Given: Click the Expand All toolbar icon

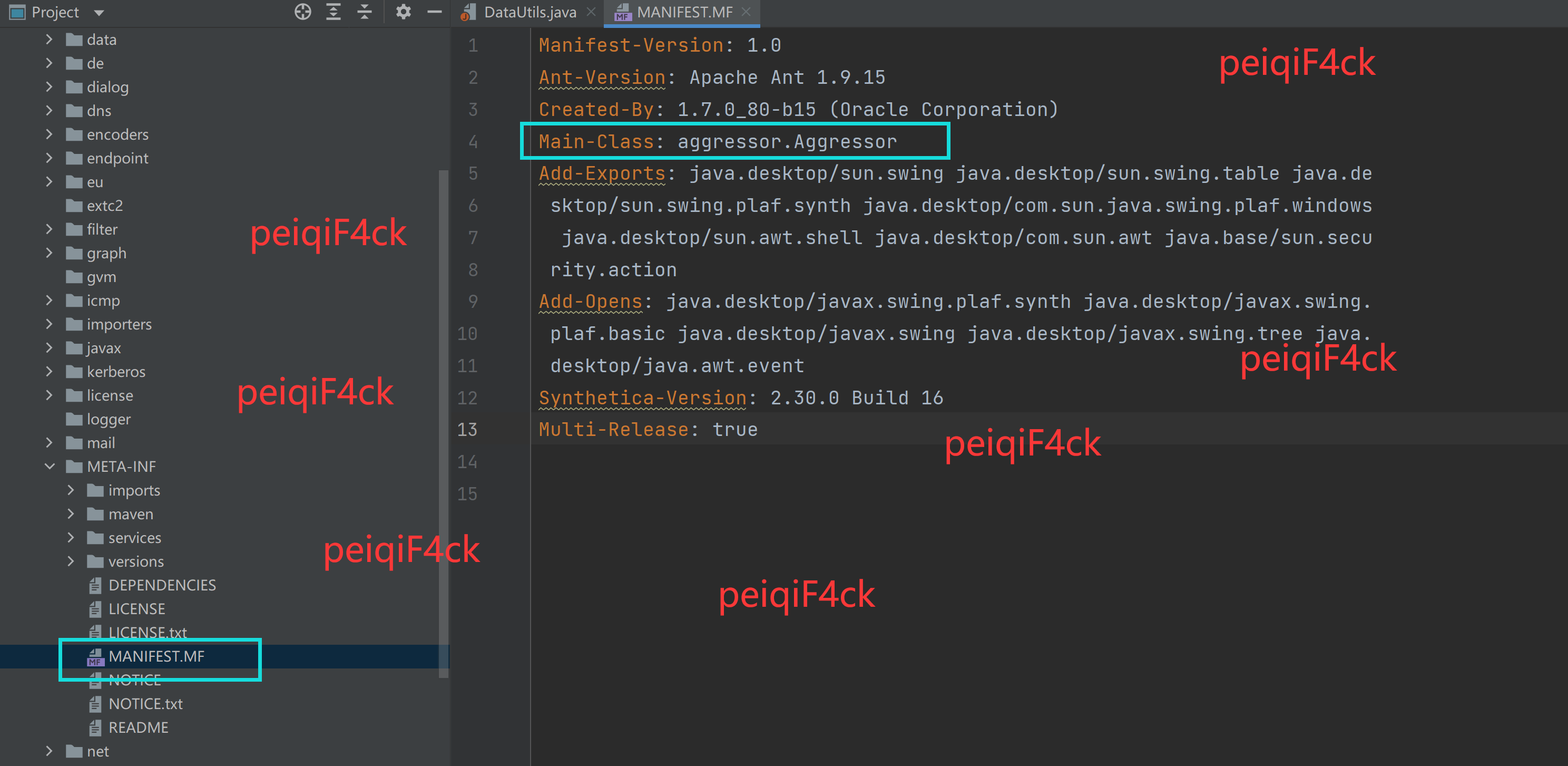Looking at the screenshot, I should point(333,12).
